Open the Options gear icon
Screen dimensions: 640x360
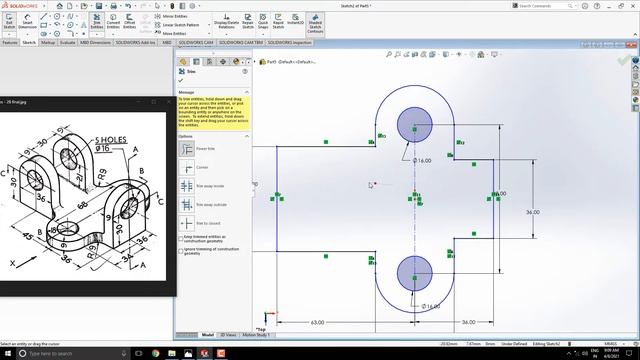192,6
